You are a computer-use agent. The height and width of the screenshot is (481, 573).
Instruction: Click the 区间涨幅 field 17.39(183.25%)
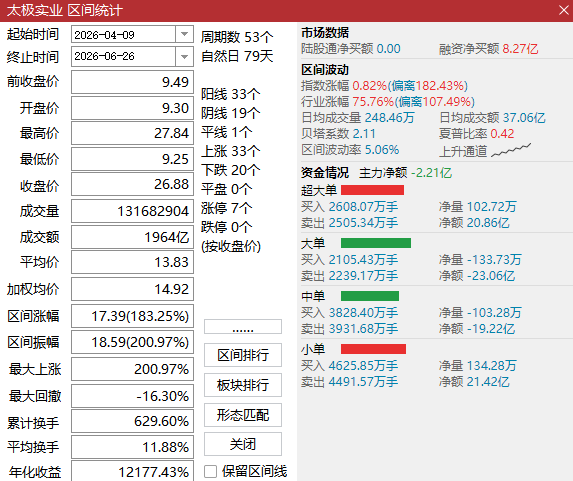tap(132, 316)
